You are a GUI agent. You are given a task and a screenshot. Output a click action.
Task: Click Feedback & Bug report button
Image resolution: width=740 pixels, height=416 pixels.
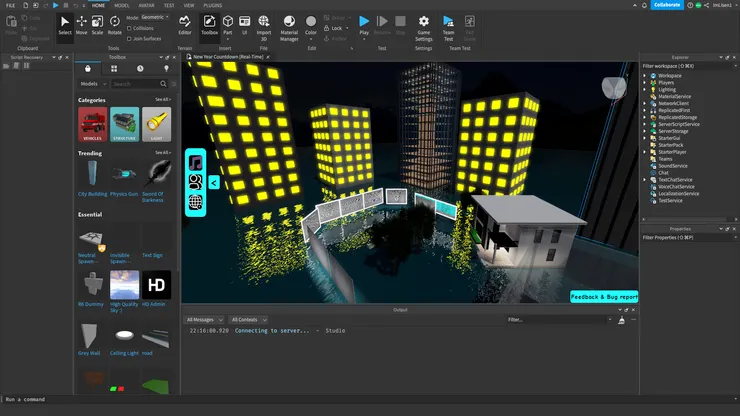click(604, 297)
